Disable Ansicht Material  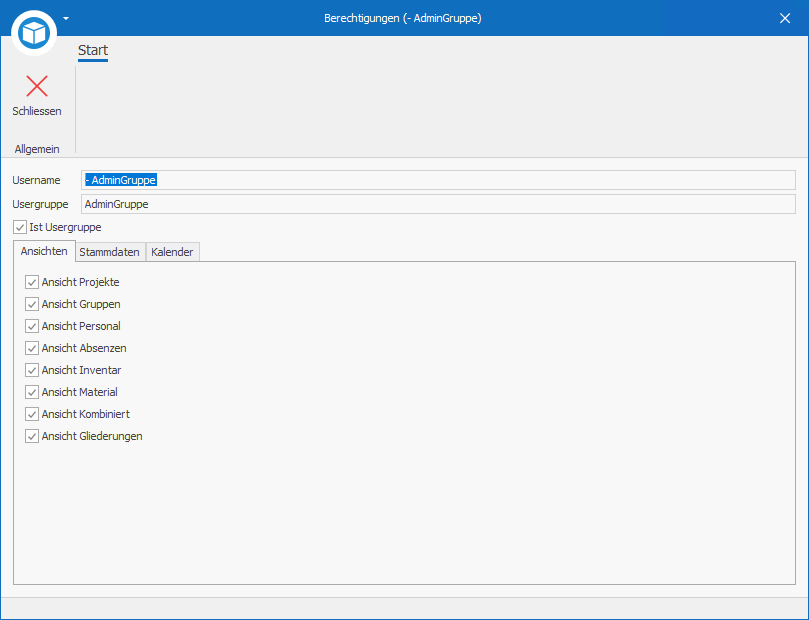pyautogui.click(x=32, y=392)
